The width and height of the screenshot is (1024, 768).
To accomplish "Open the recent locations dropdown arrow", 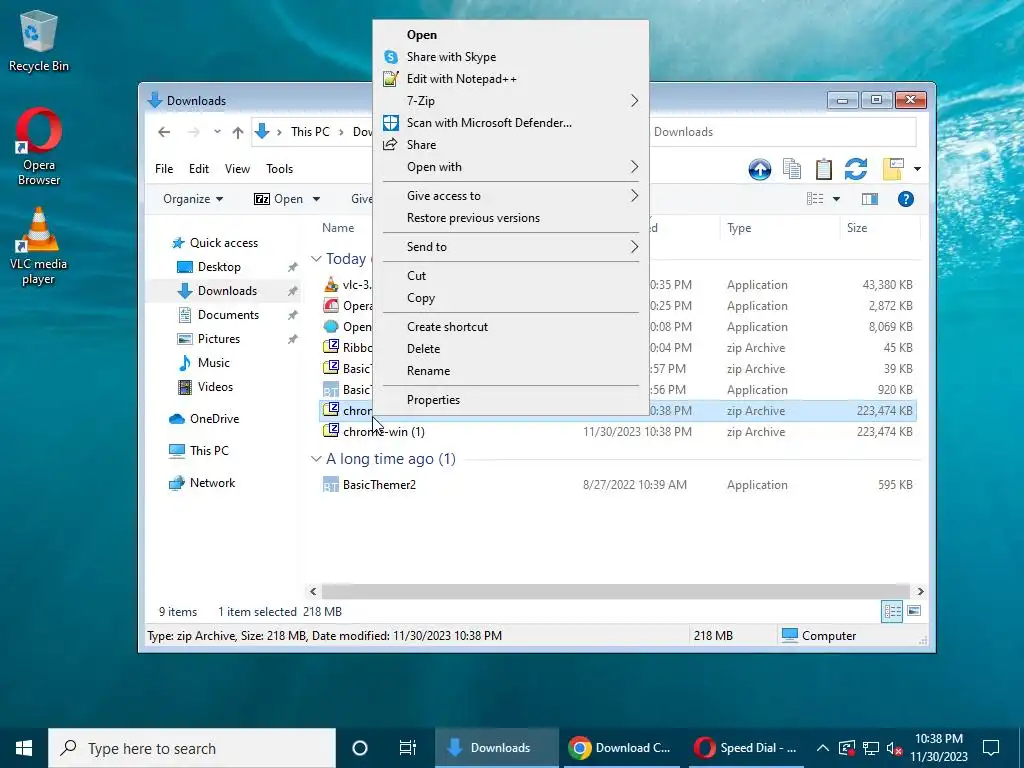I will (217, 132).
